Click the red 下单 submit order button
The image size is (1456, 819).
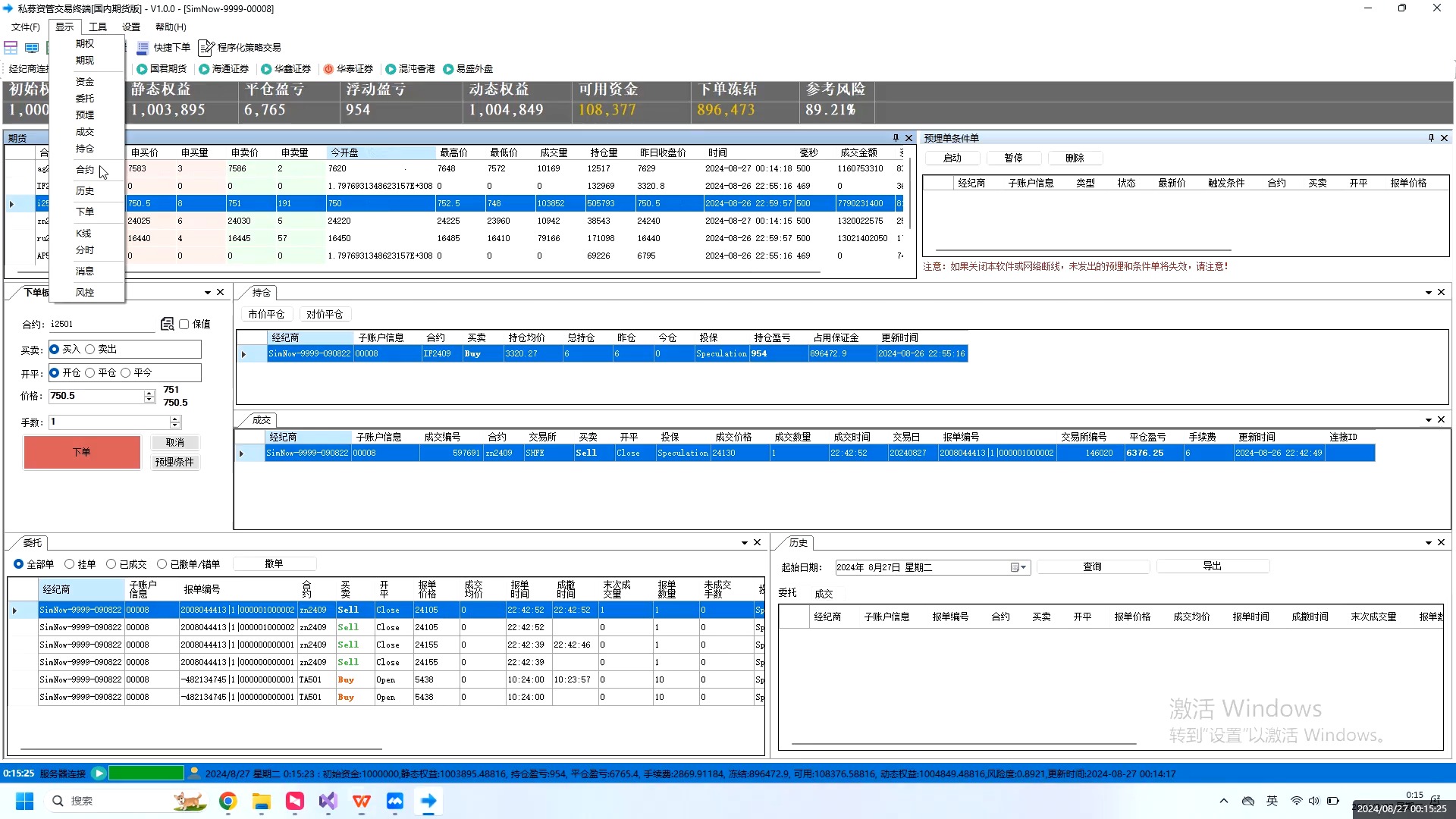point(82,452)
